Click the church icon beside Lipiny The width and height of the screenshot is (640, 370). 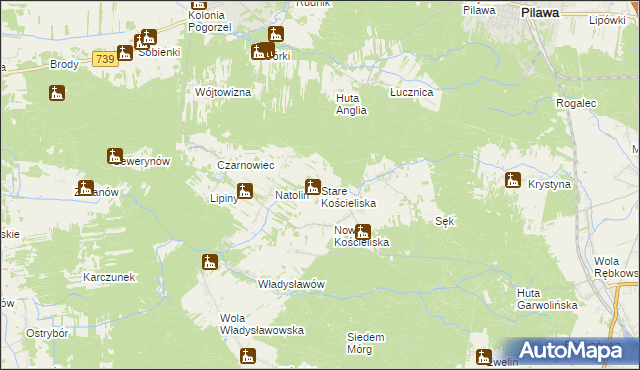[244, 191]
